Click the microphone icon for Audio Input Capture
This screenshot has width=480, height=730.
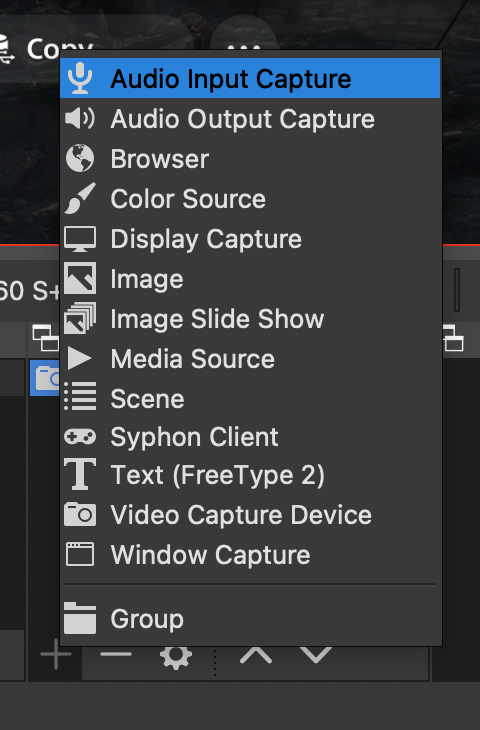click(80, 78)
